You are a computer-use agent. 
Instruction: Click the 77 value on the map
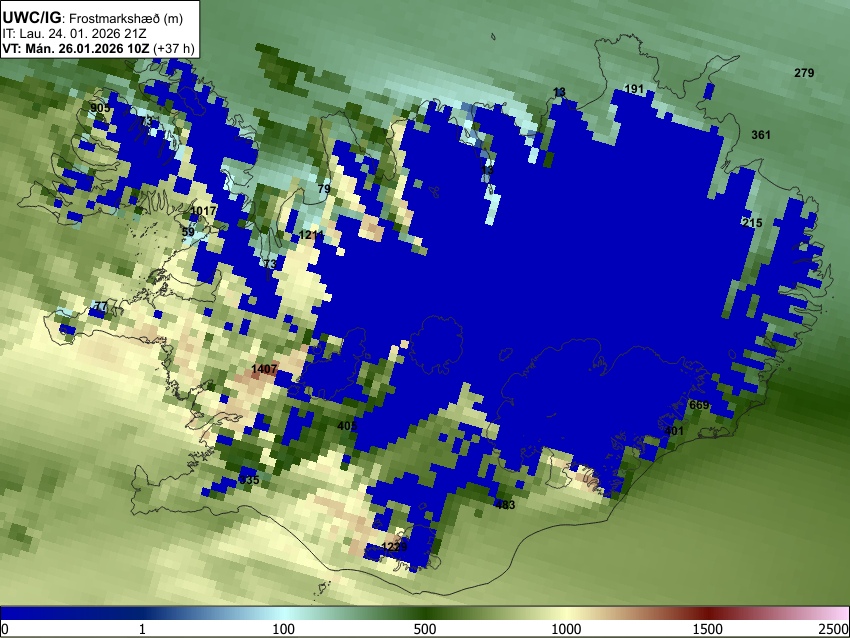[100, 306]
